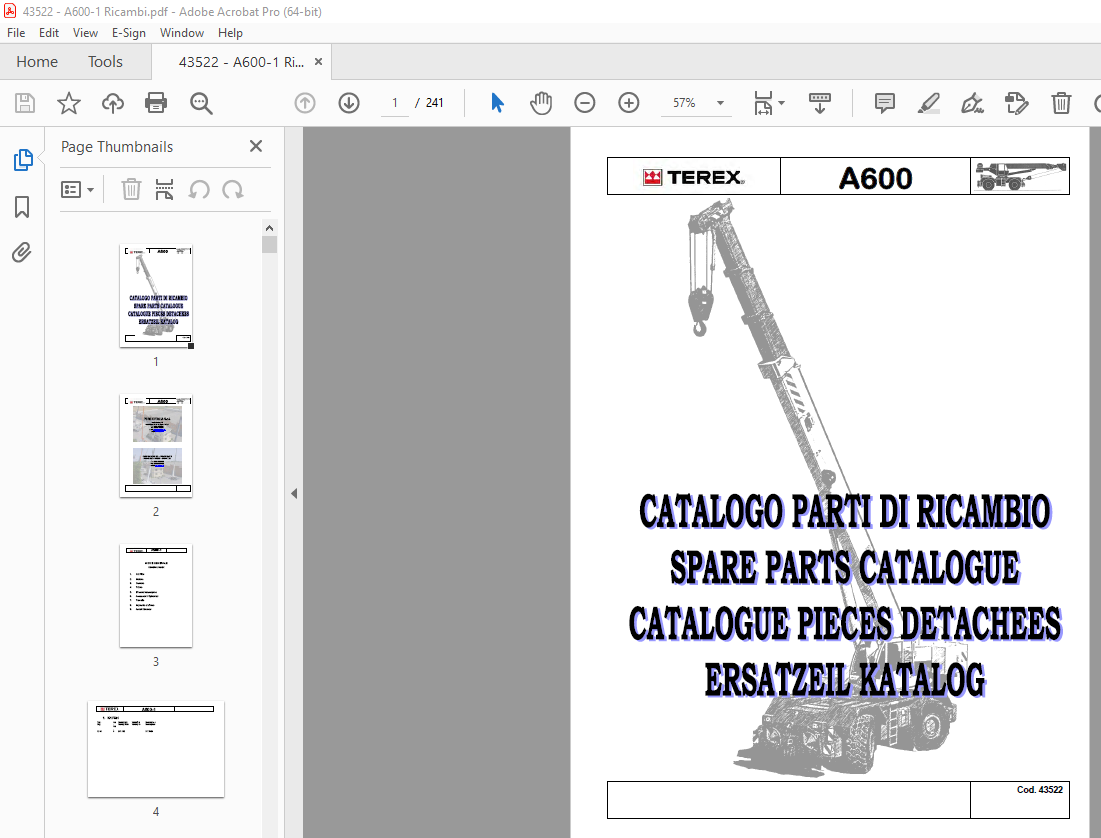
Task: Insert page break icon in thumbnails panel
Action: click(x=164, y=190)
